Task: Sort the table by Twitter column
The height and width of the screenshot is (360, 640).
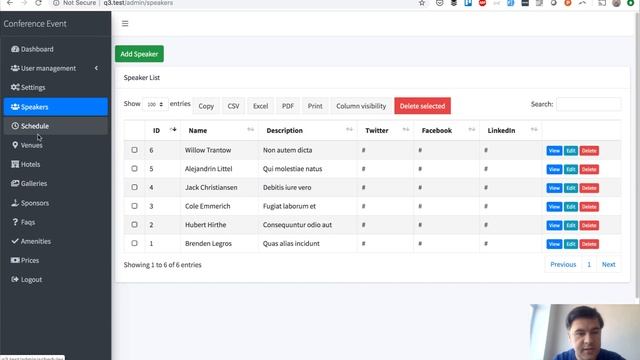Action: pos(385,131)
